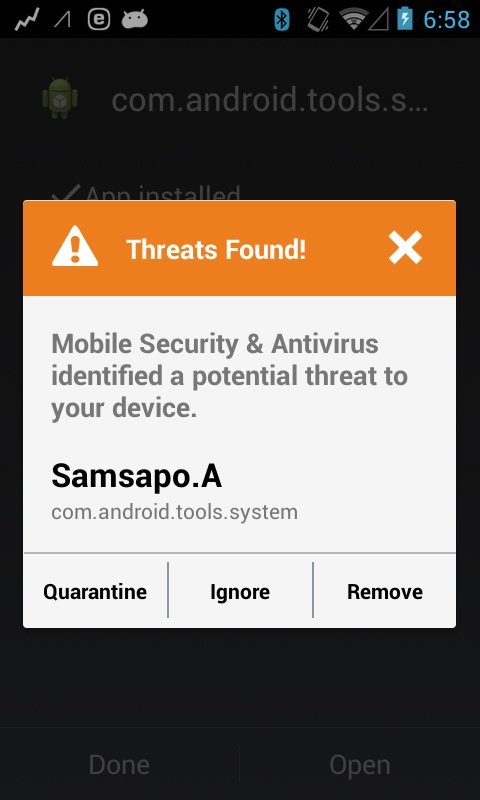Close the Threats Found dialog
Image resolution: width=480 pixels, height=800 pixels.
[x=405, y=248]
